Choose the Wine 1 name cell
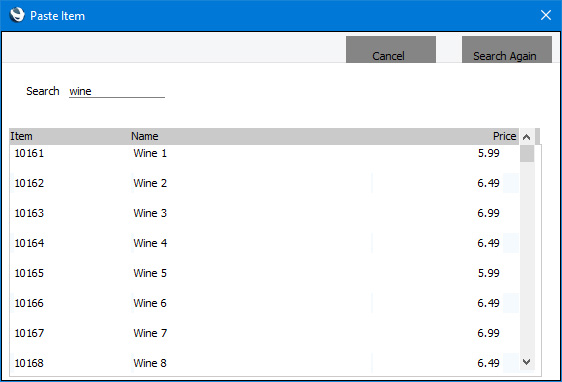The image size is (562, 382). point(150,153)
